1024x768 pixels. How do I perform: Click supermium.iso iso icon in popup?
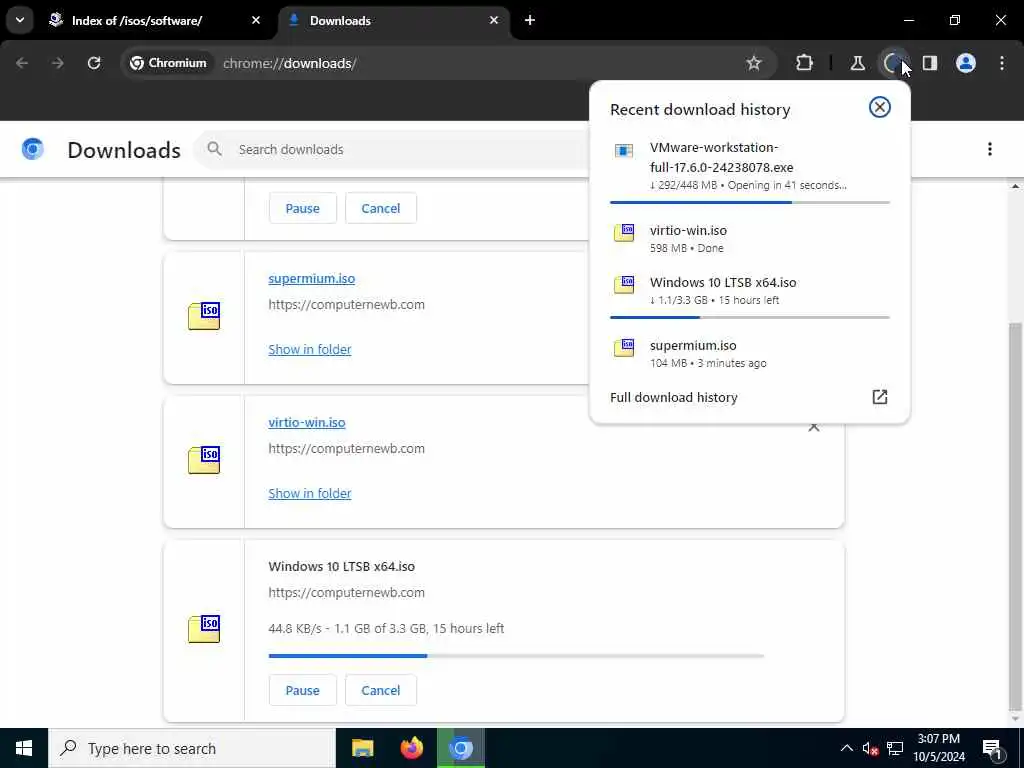tap(624, 347)
